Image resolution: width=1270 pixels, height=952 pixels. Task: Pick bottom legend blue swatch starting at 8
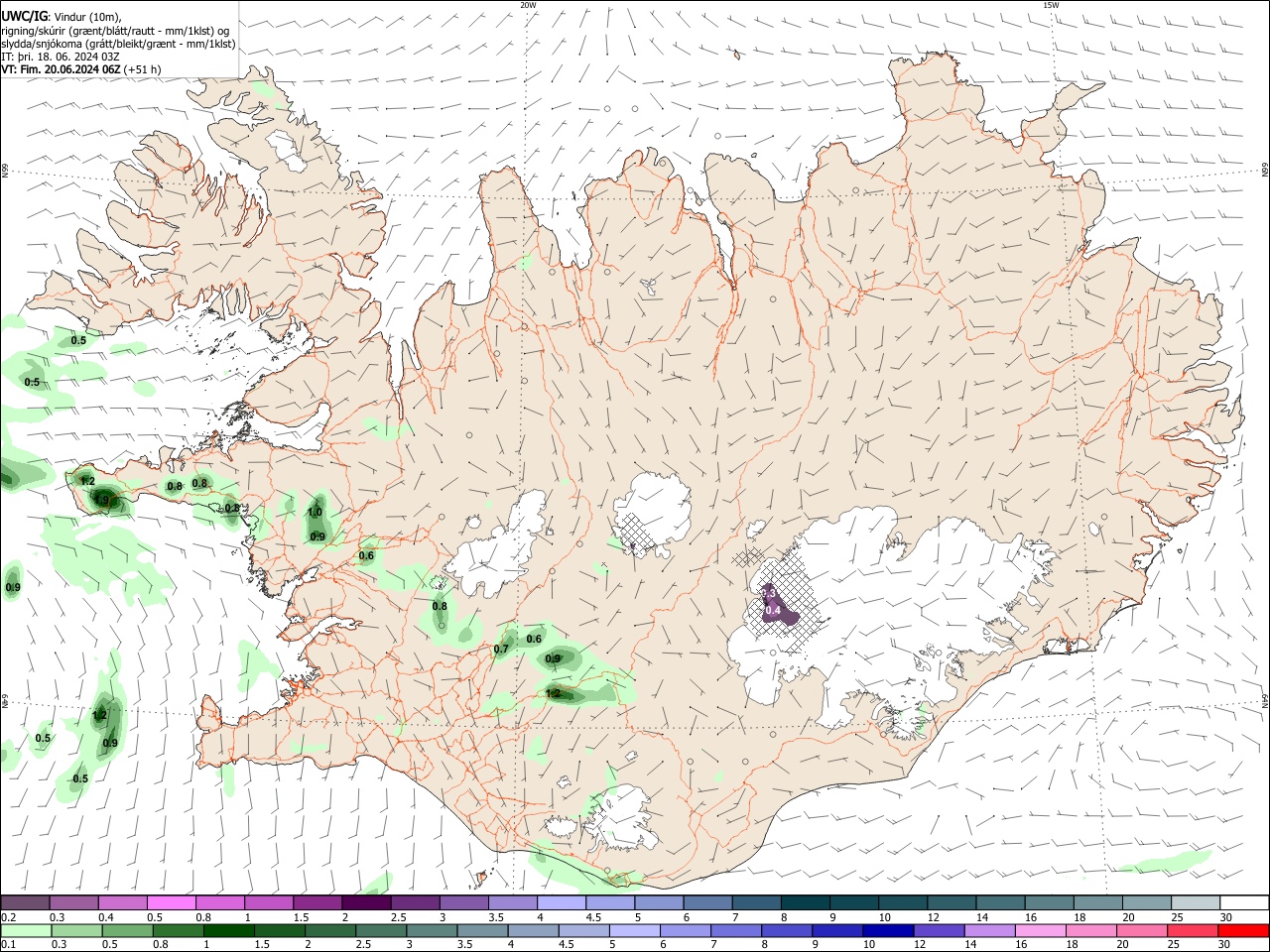(787, 931)
